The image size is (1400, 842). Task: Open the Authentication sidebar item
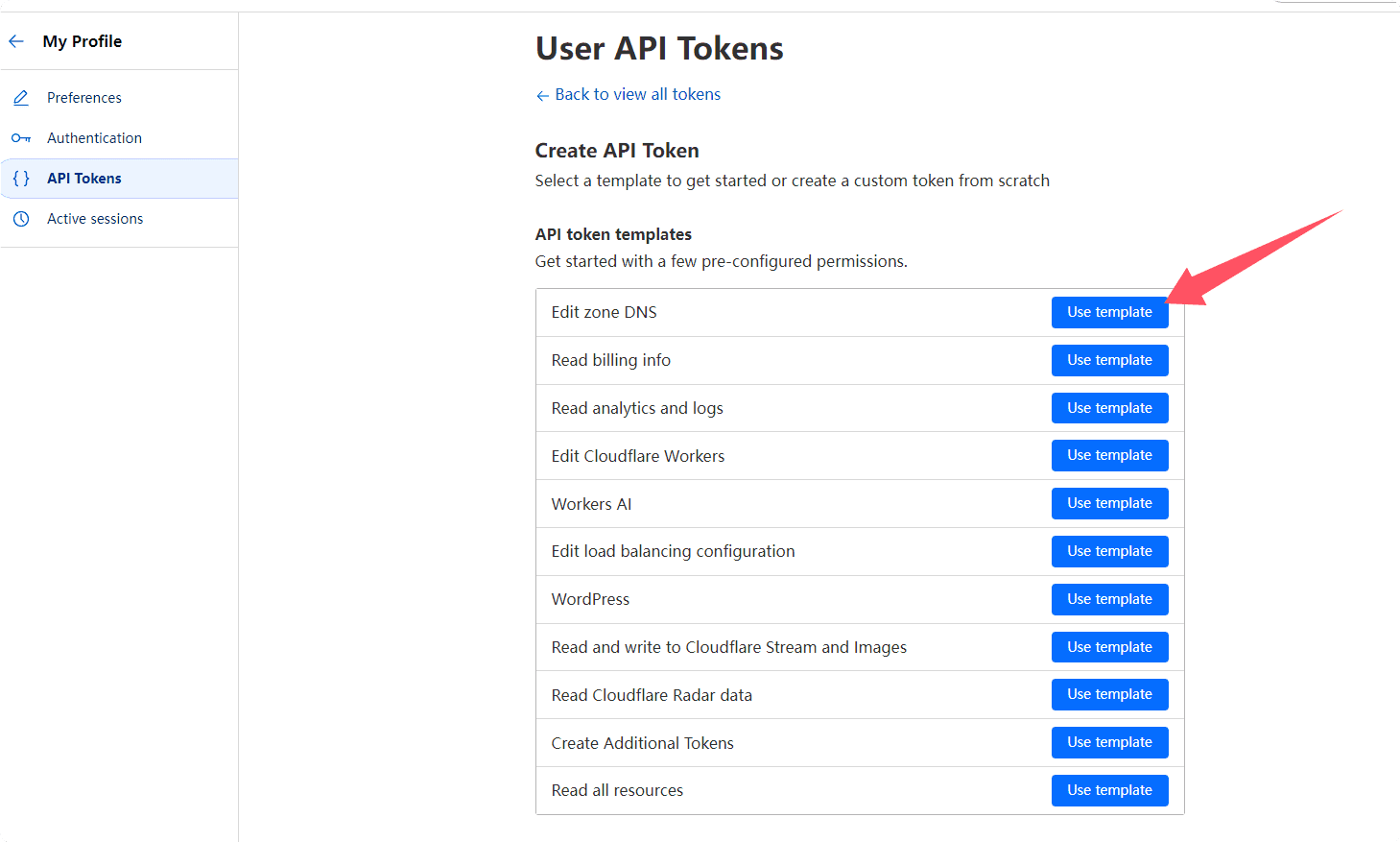pos(94,138)
